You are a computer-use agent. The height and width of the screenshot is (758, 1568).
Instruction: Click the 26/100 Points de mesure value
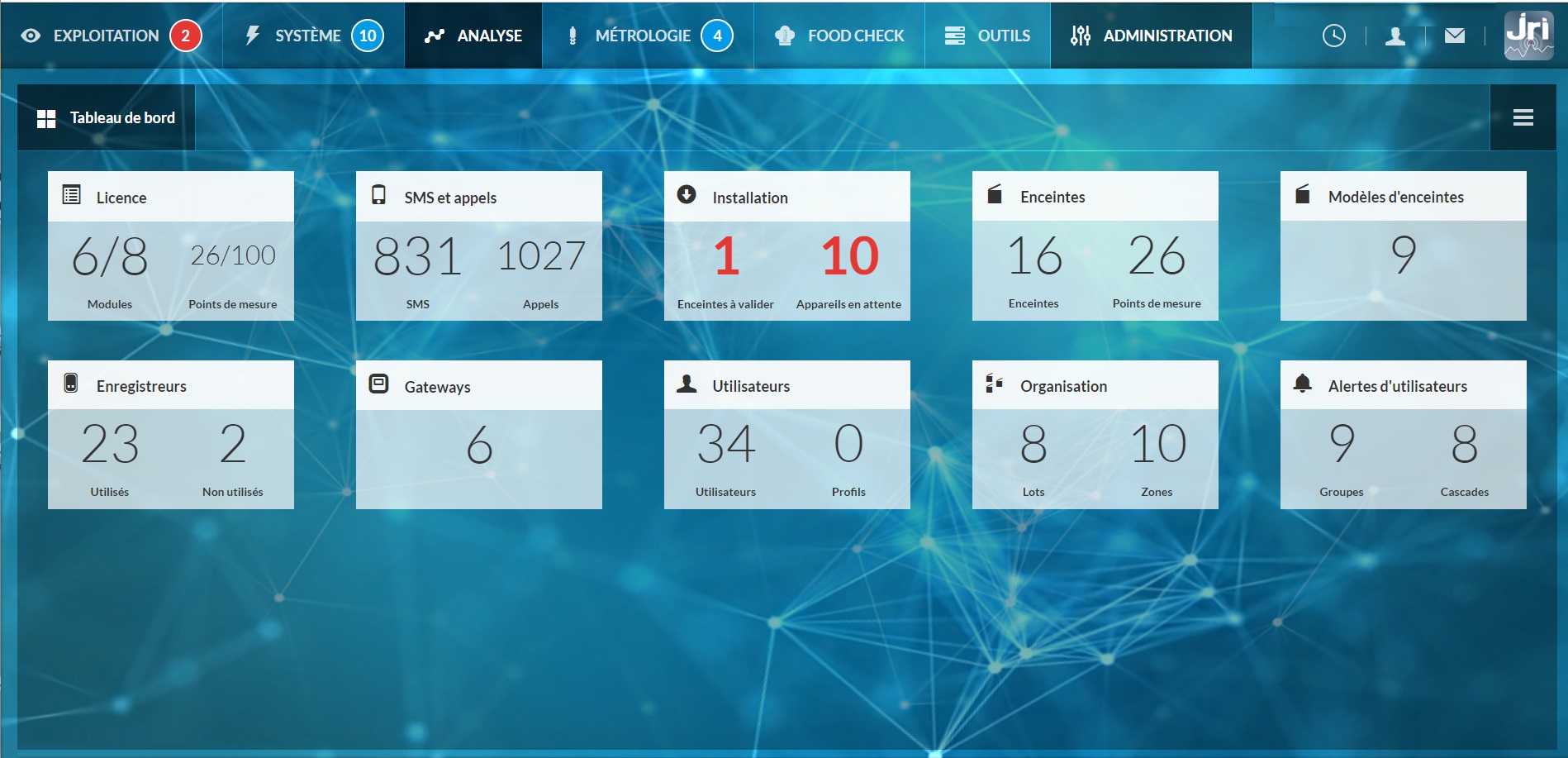pos(233,255)
